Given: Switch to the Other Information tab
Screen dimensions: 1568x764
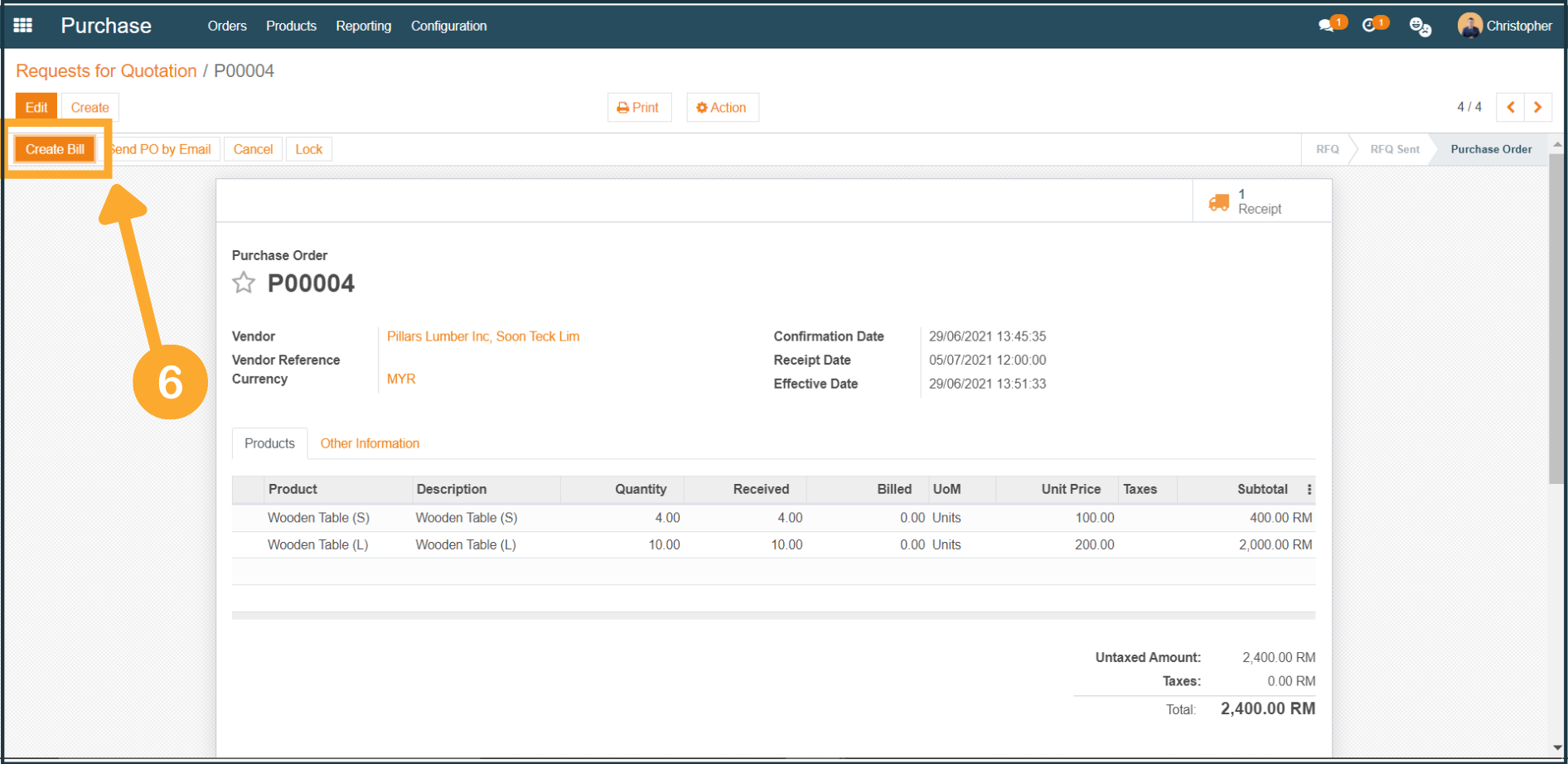Looking at the screenshot, I should click(x=370, y=443).
